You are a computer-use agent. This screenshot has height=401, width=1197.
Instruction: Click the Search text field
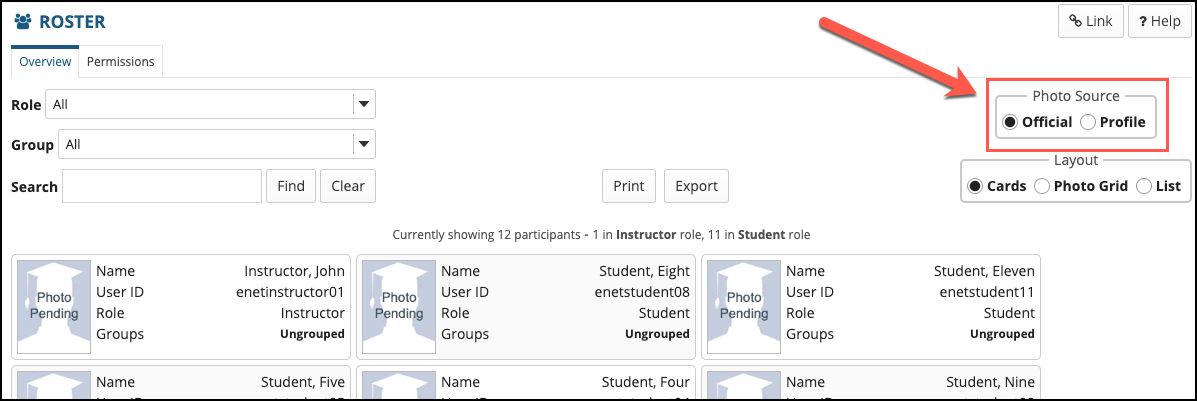(162, 186)
